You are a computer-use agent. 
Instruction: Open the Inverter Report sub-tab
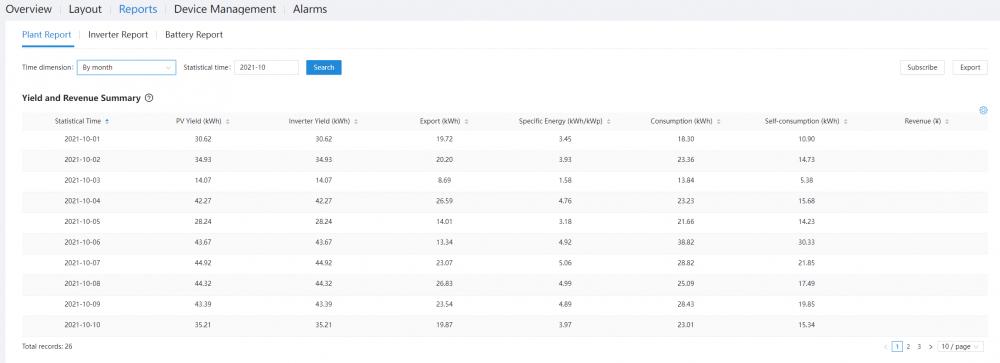tap(118, 35)
